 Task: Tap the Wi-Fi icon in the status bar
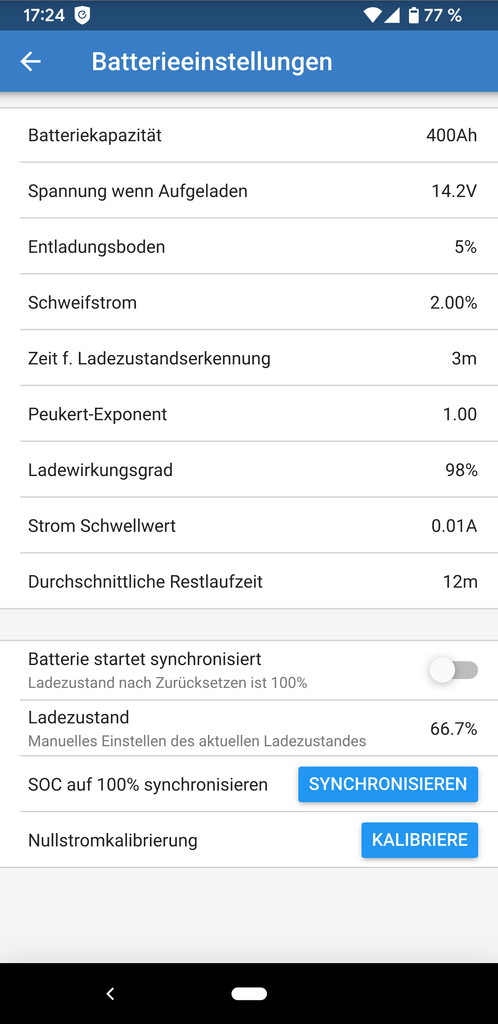tap(373, 15)
